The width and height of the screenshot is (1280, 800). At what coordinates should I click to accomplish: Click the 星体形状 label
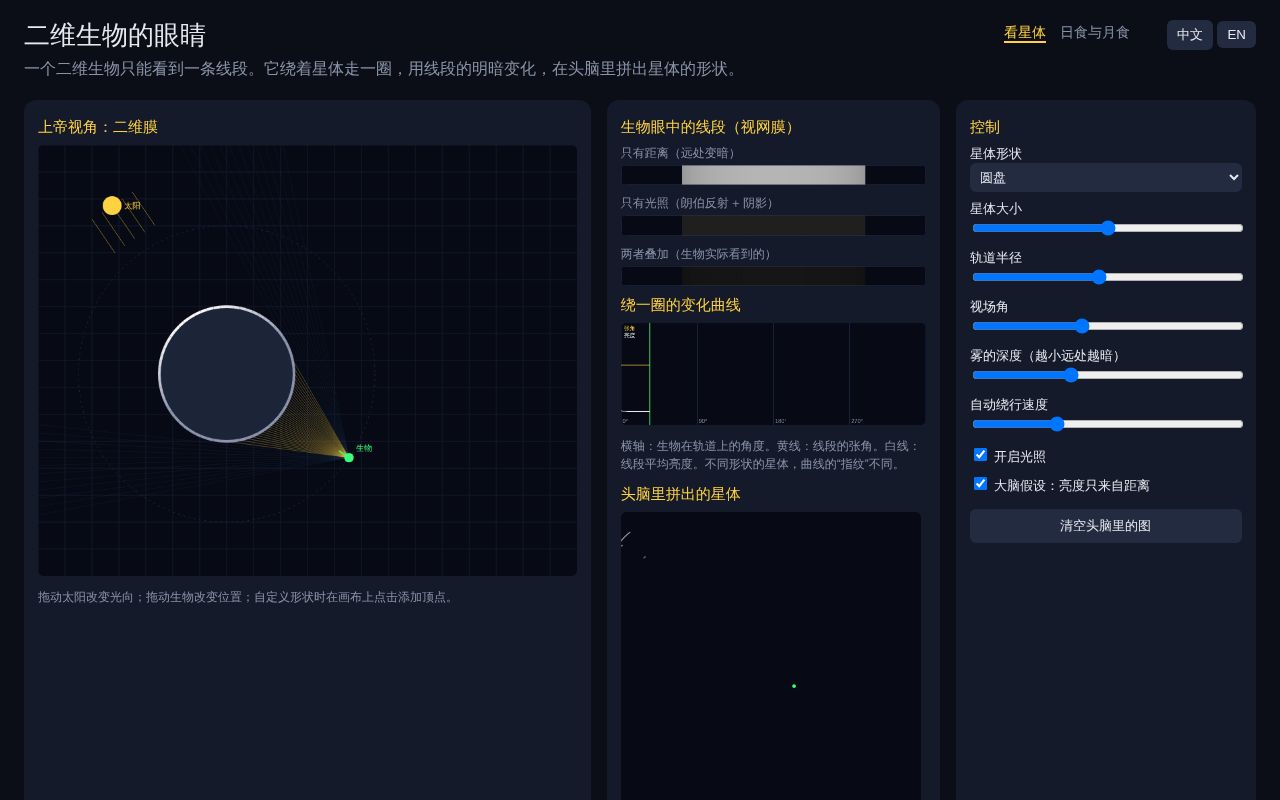[996, 154]
